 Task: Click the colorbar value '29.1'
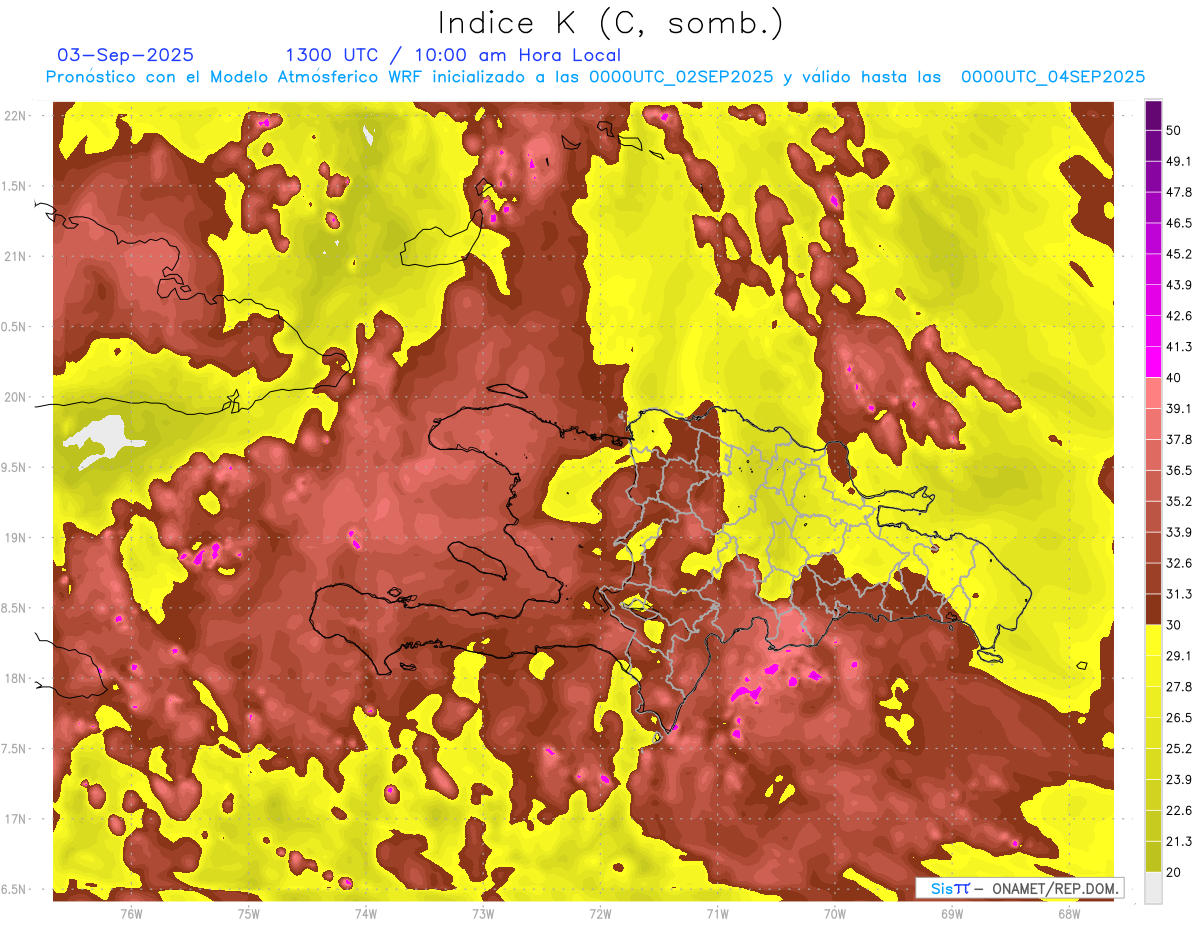[x=1178, y=656]
